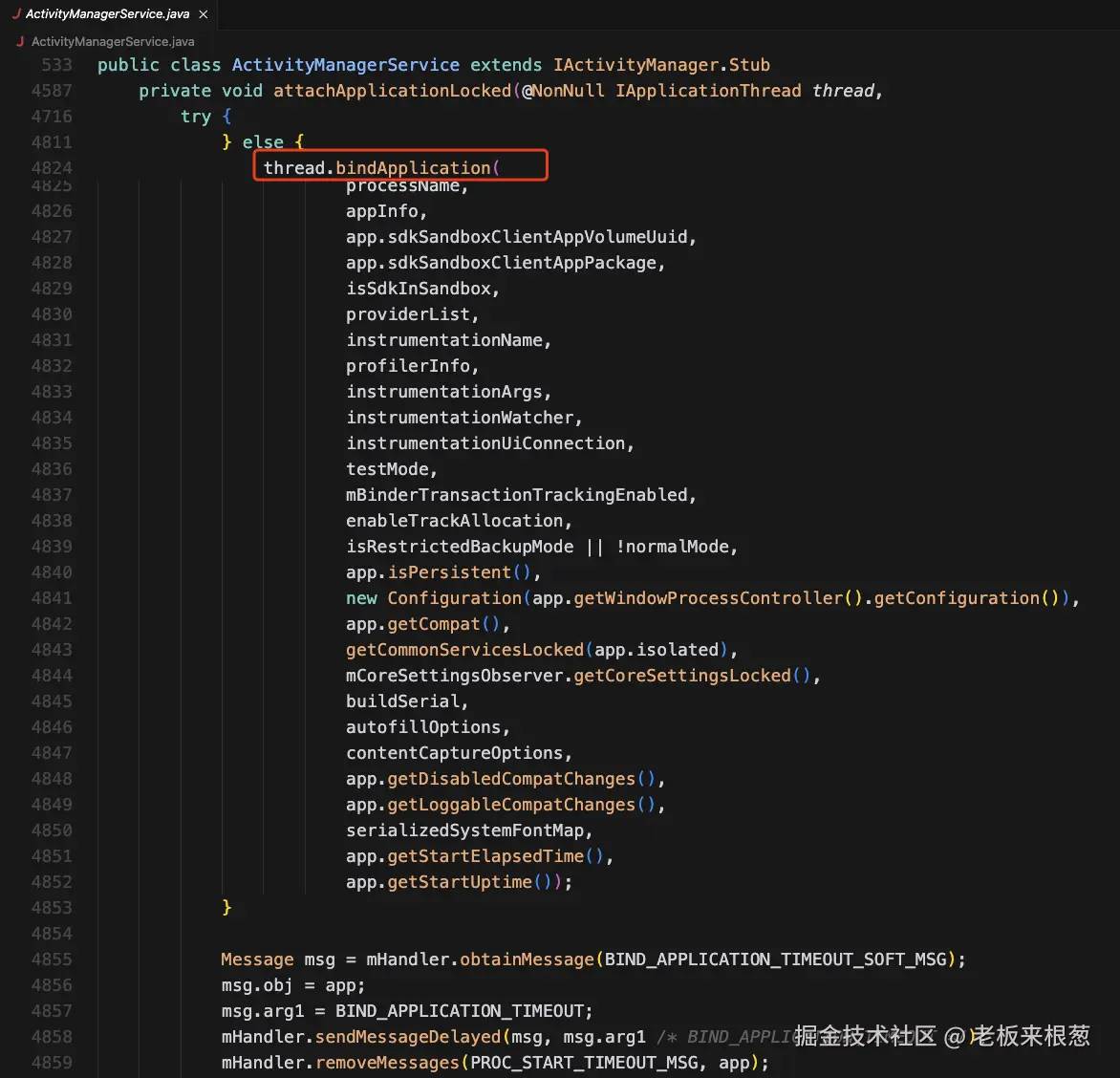Click serializedSystemFontMap argument

point(465,830)
